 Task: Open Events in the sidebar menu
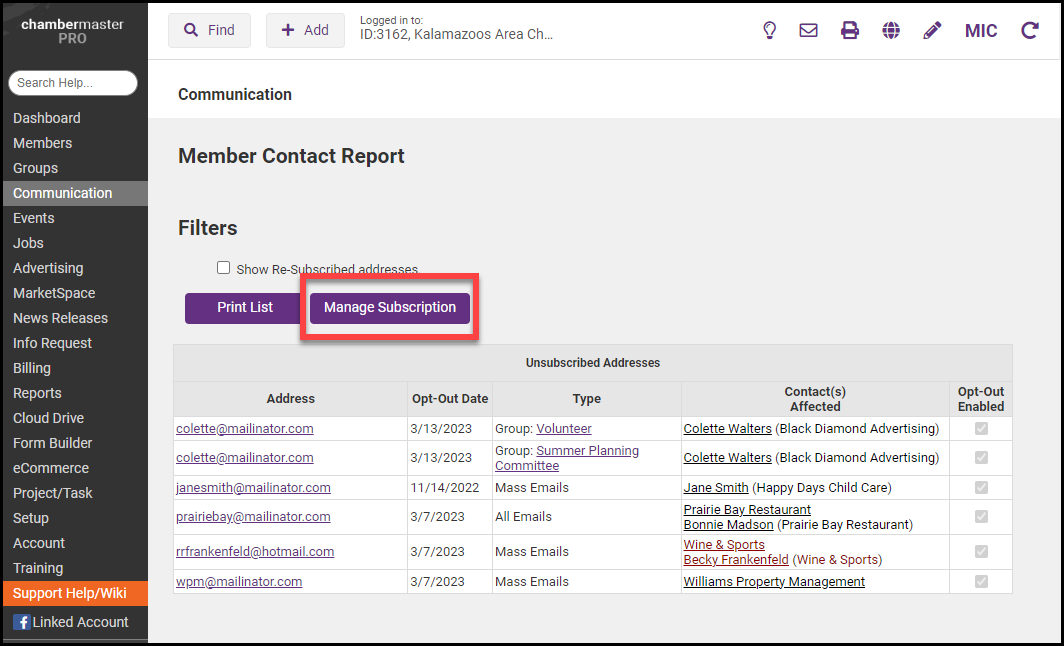34,218
